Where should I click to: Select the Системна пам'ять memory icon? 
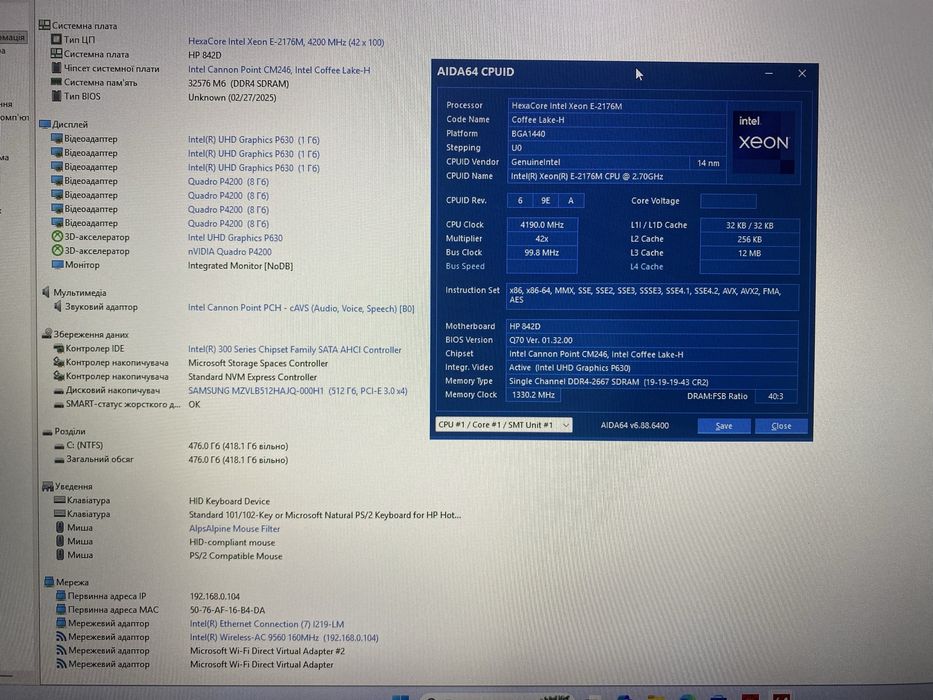[x=56, y=82]
